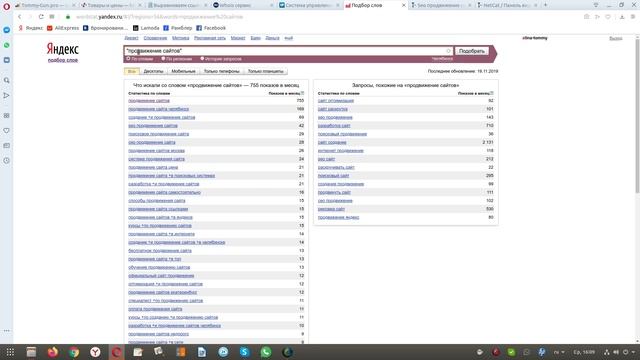This screenshot has width=640, height=360.
Task: Open sidebar setup three-dots button
Action: (x=7, y=331)
